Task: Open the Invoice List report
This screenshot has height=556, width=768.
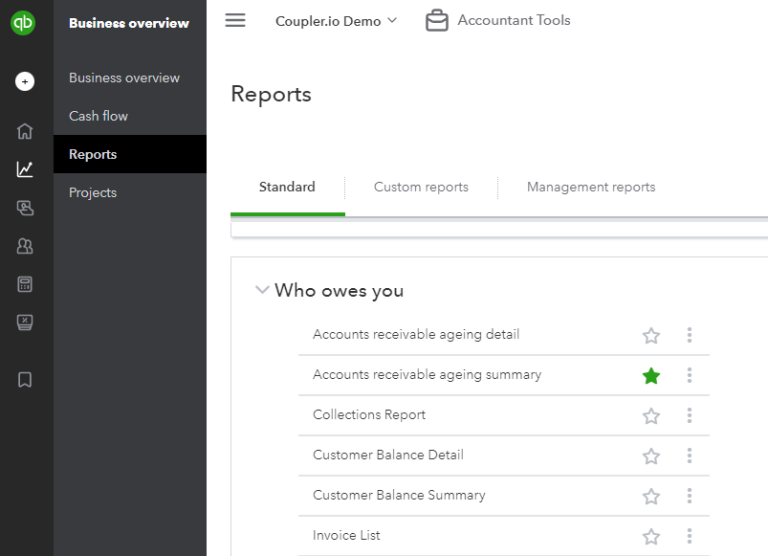Action: [346, 535]
